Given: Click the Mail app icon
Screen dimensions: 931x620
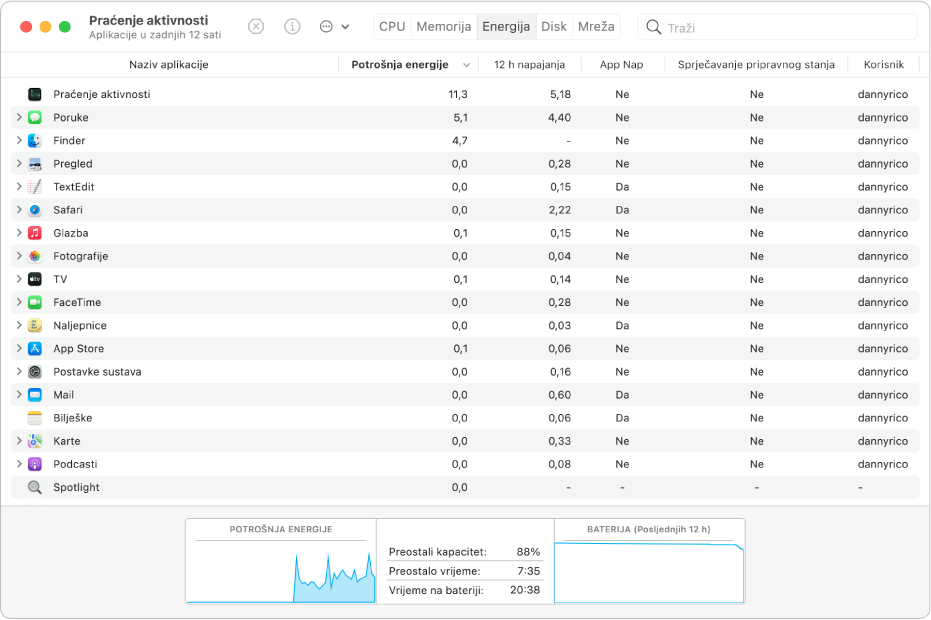Looking at the screenshot, I should click(x=35, y=395).
